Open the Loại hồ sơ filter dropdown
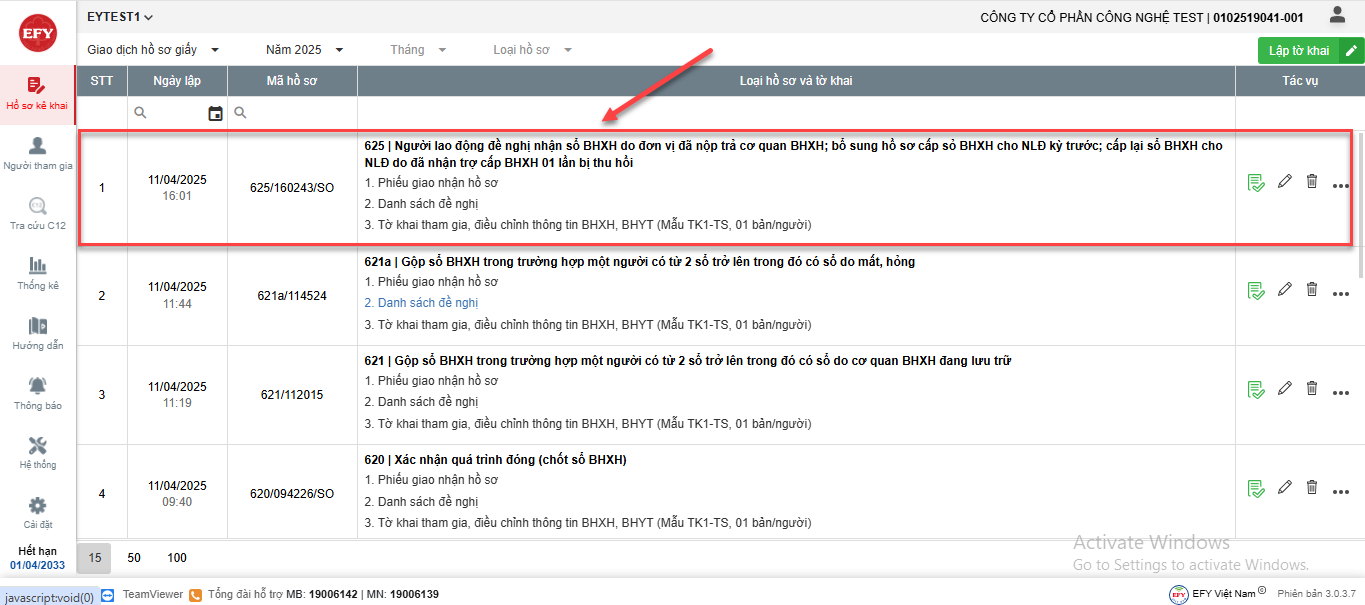 point(532,50)
